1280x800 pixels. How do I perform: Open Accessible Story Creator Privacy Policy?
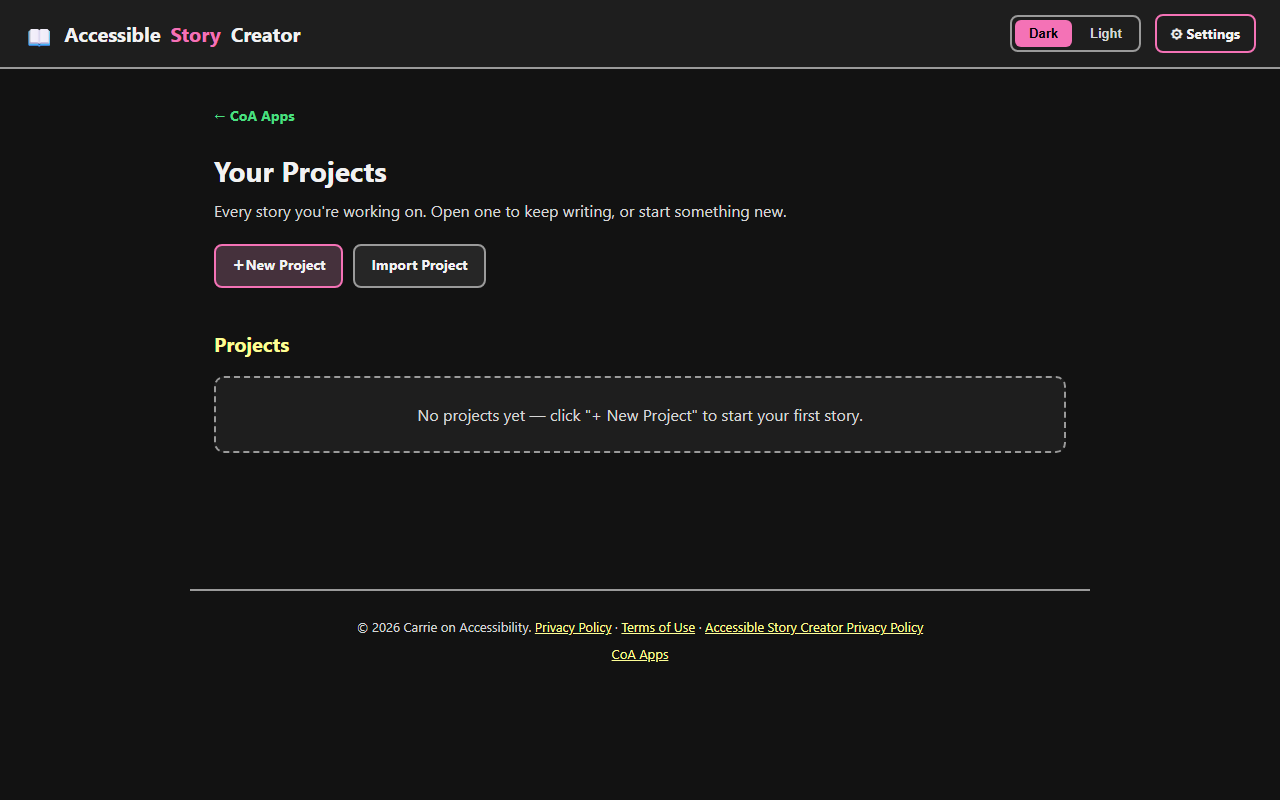point(814,627)
